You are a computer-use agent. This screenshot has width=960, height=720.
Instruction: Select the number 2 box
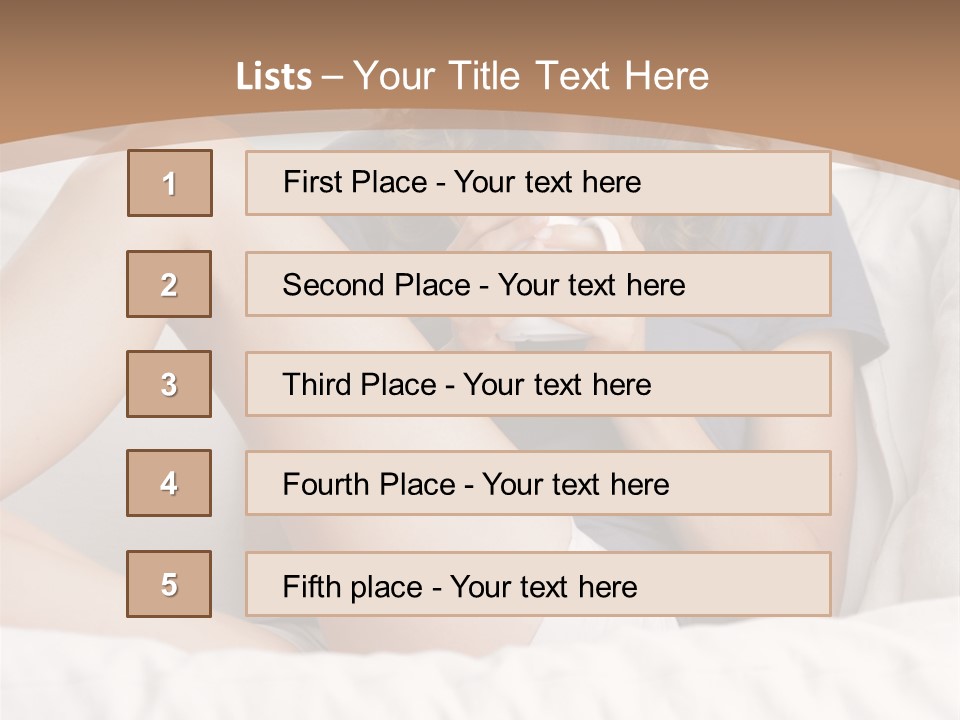(x=169, y=284)
